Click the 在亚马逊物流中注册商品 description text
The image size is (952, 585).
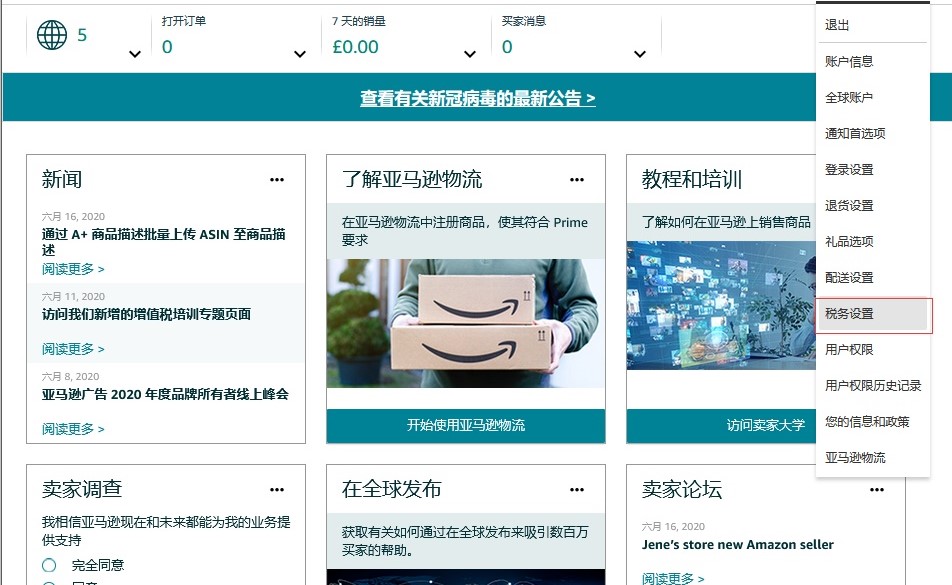[x=464, y=231]
